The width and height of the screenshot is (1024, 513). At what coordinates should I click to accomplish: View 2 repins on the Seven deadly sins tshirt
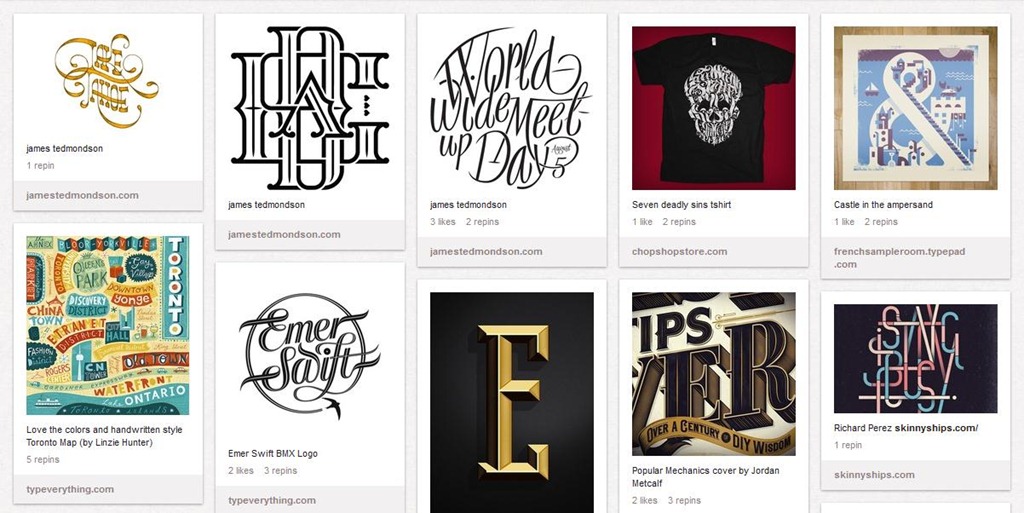click(x=679, y=222)
